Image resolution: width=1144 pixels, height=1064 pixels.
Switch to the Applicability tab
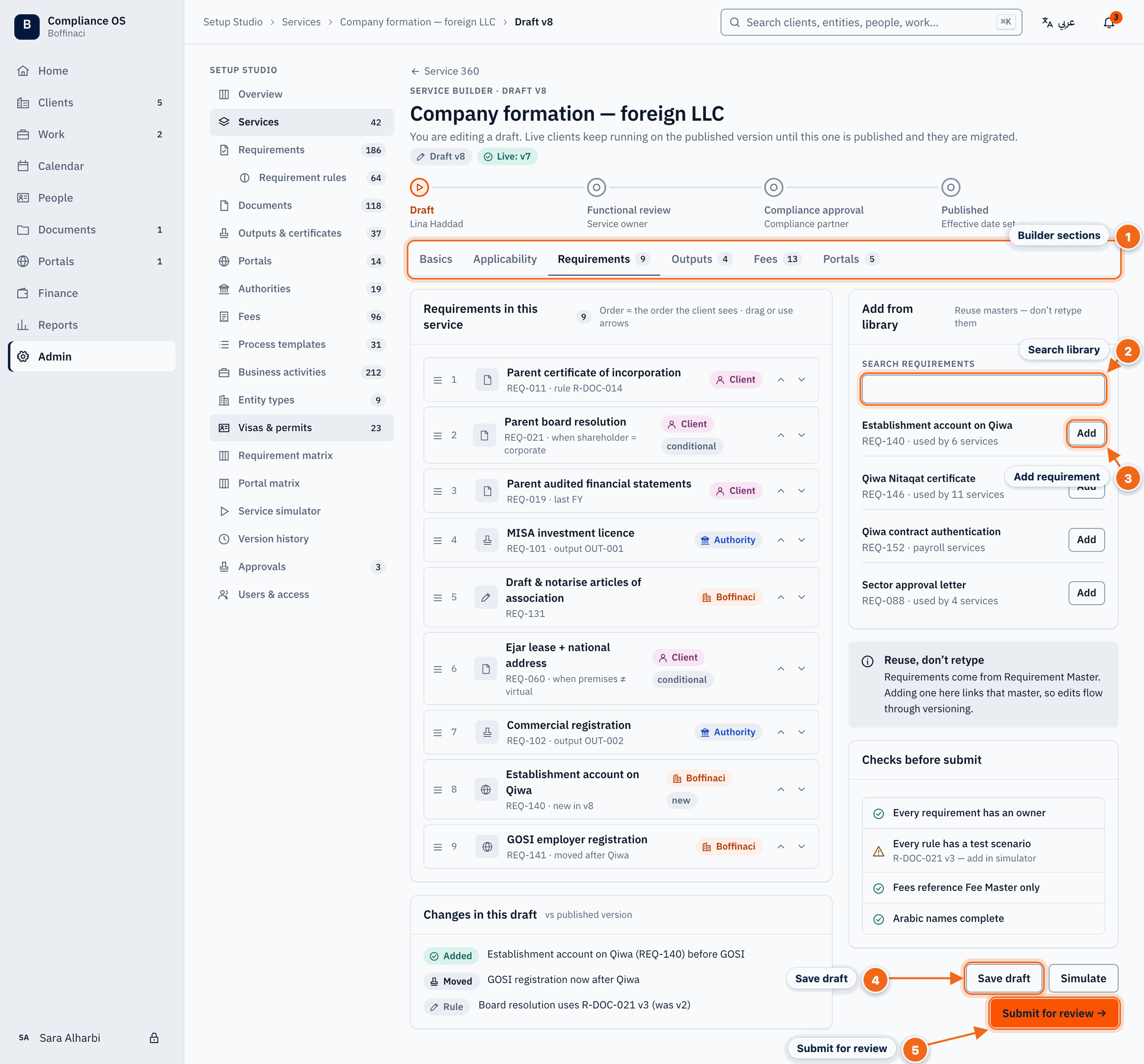pos(505,259)
